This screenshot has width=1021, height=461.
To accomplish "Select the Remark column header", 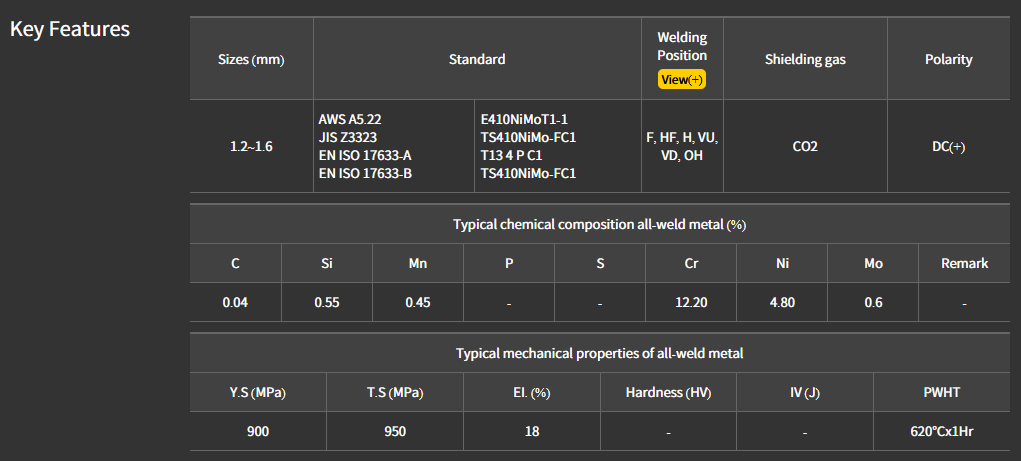I will click(964, 264).
